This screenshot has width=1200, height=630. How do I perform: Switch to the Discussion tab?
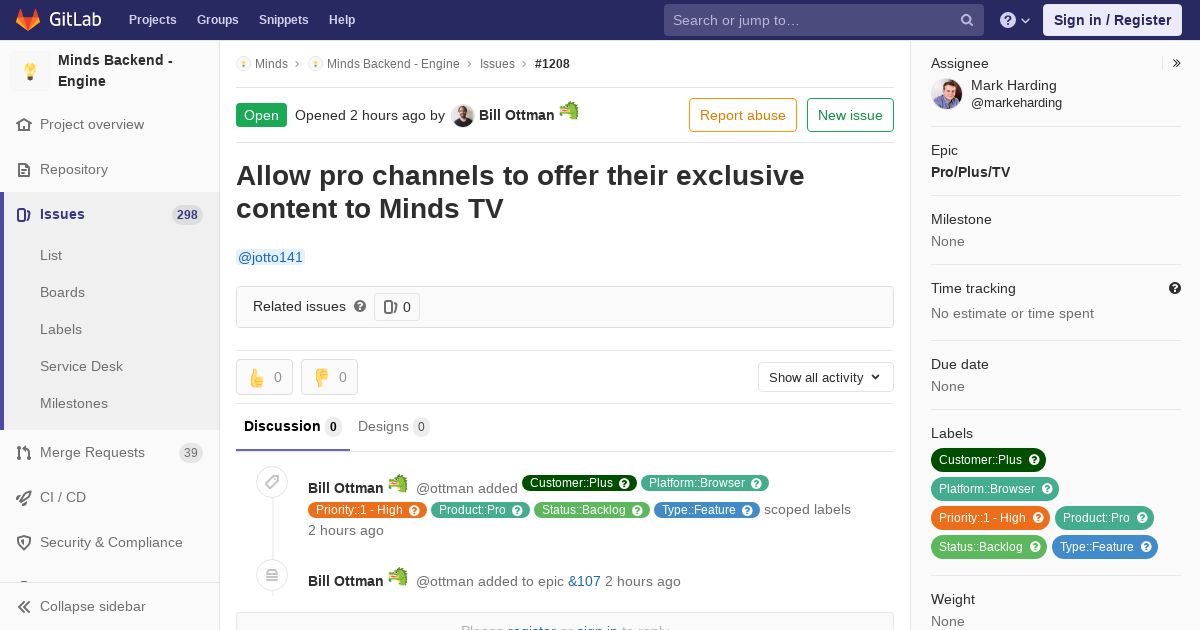point(292,426)
